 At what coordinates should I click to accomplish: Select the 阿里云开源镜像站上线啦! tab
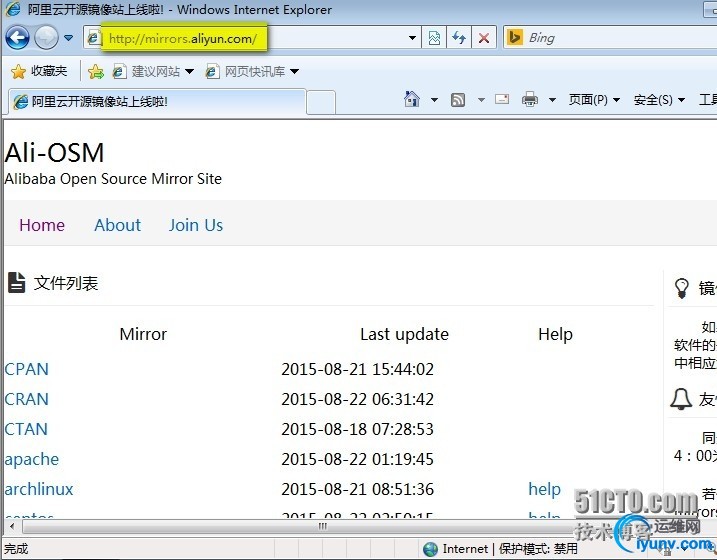coord(157,101)
